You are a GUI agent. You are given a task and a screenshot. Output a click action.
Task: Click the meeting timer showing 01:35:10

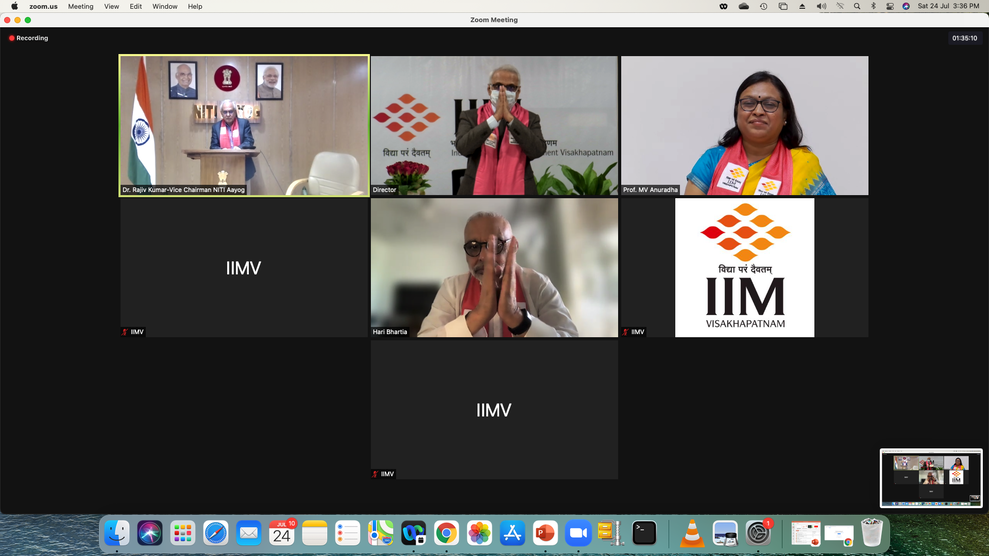pyautogui.click(x=964, y=38)
